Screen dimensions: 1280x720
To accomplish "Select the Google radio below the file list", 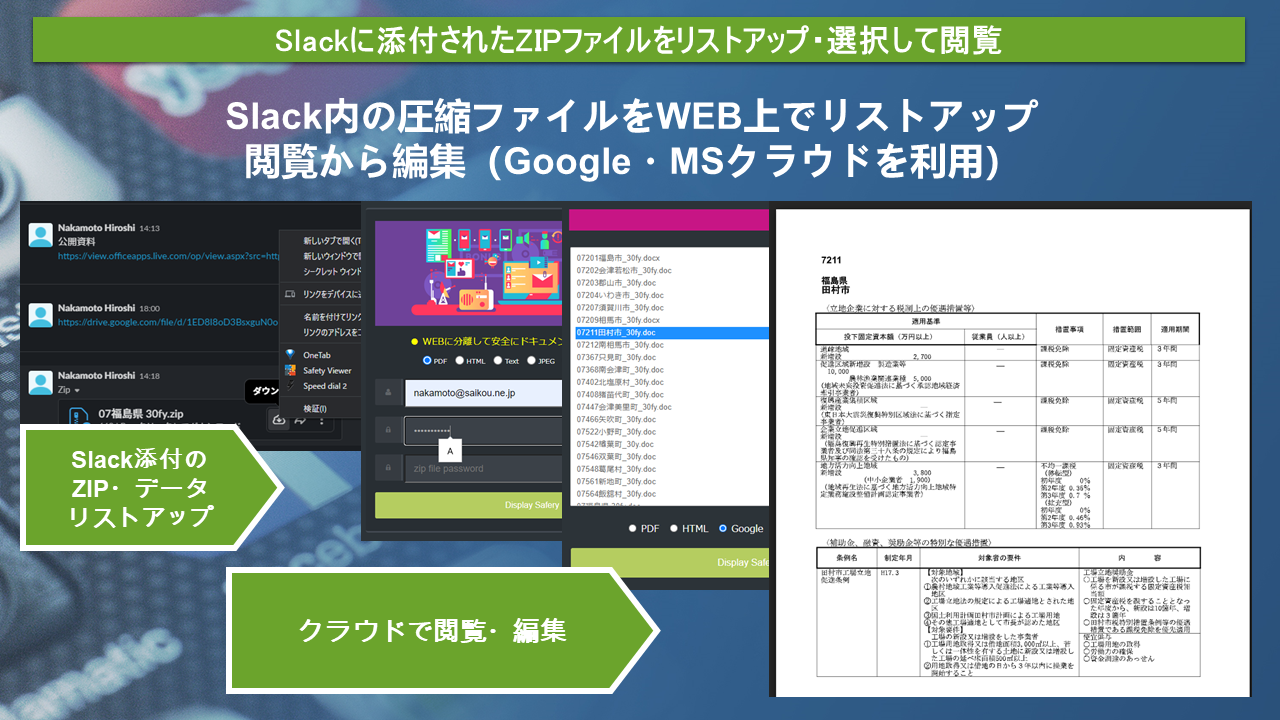I will coord(724,528).
